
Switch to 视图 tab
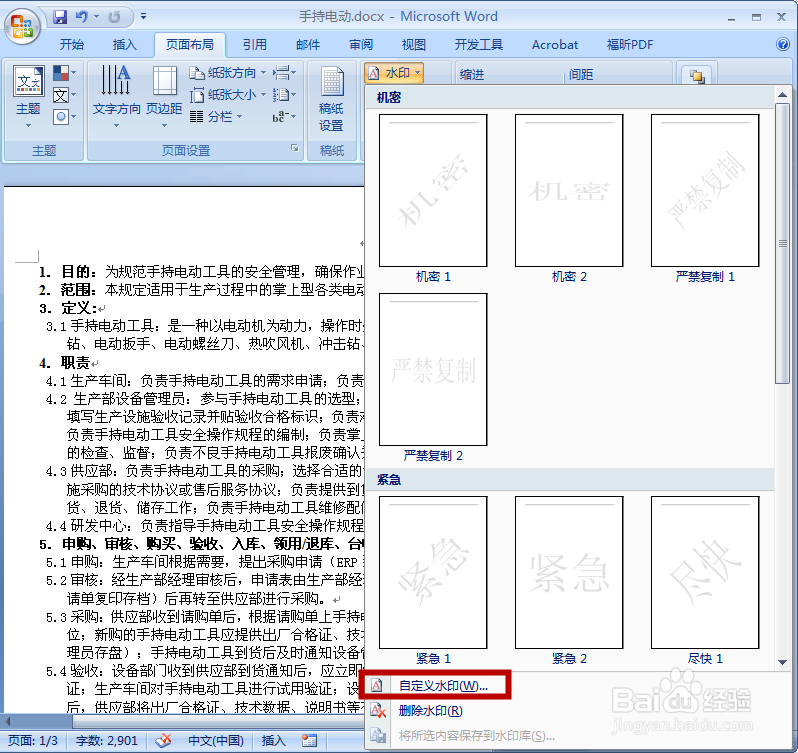[x=414, y=45]
